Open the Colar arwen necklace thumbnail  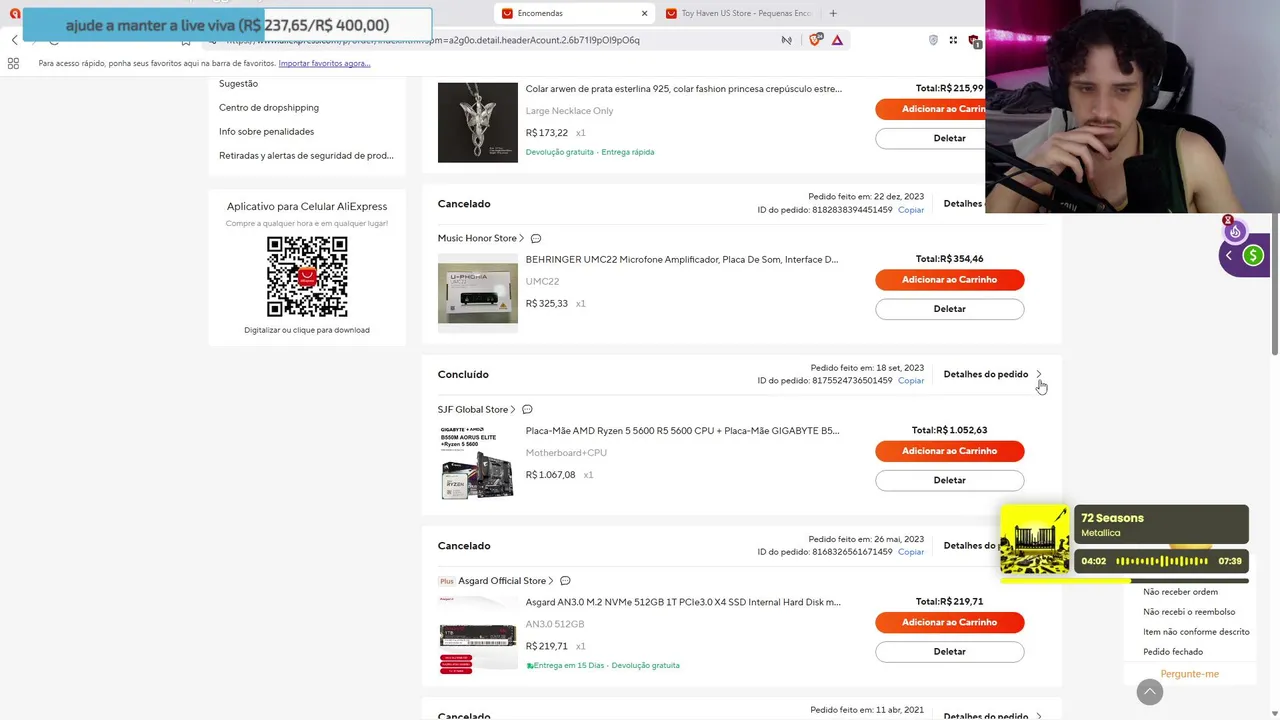click(x=478, y=122)
